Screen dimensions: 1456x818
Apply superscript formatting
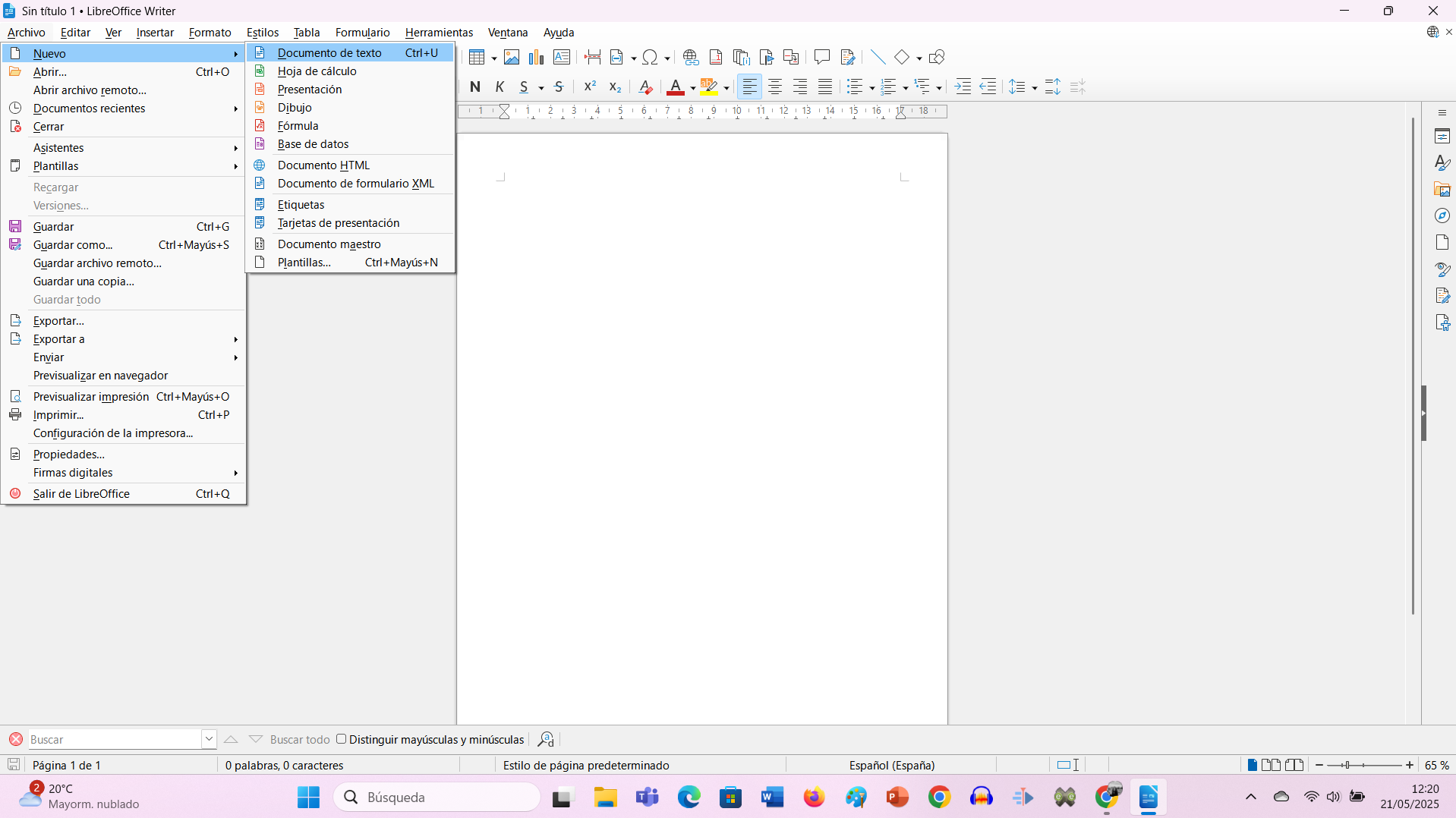(589, 87)
